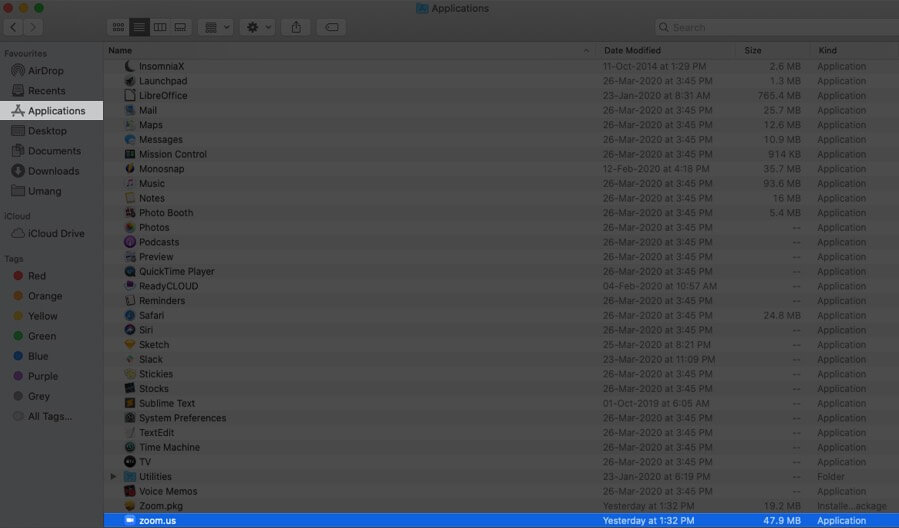Go back with the back arrow
899x528 pixels.
13,27
